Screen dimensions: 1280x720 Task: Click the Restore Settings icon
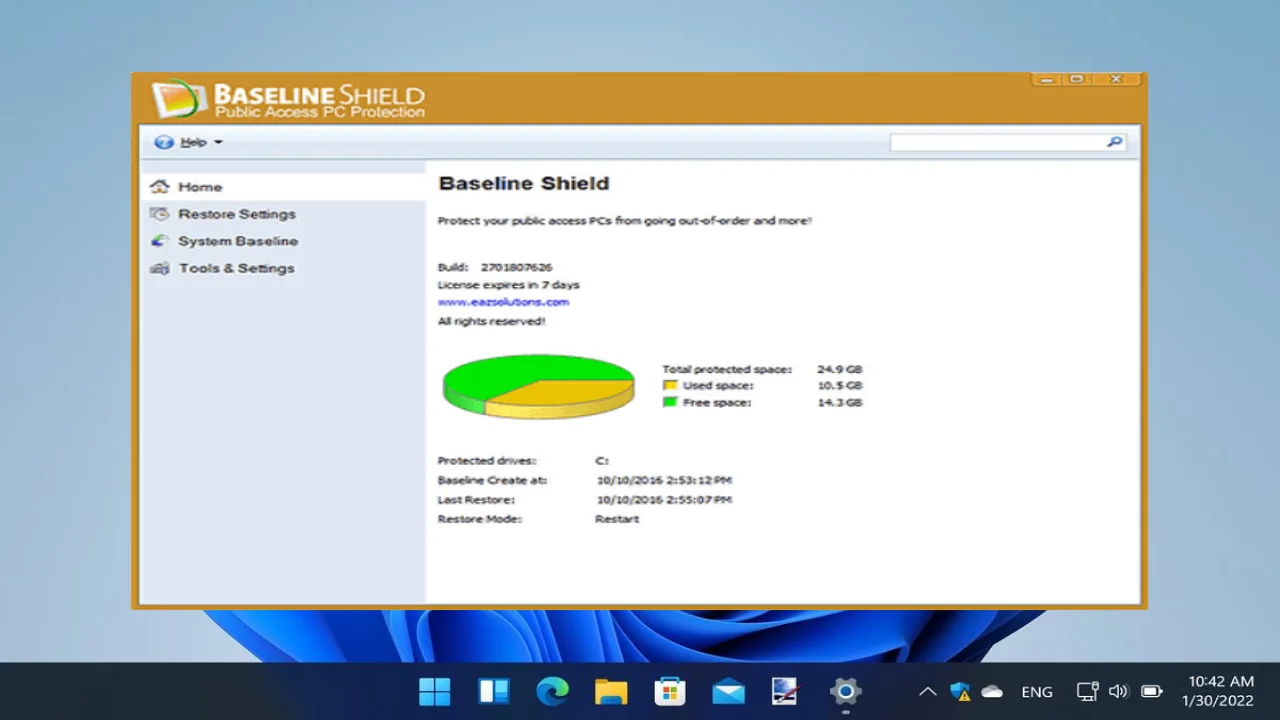159,214
